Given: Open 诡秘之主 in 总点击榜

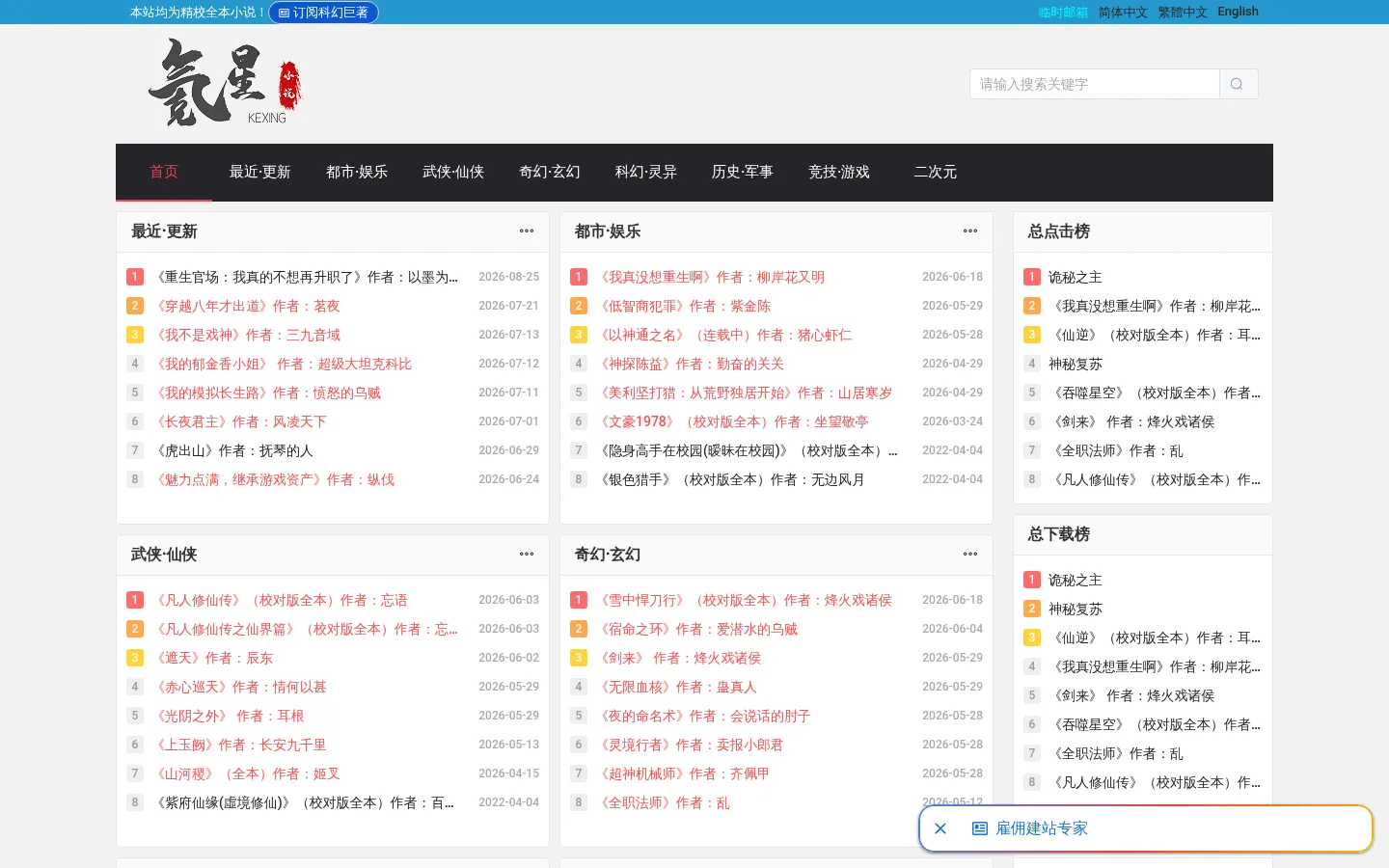Looking at the screenshot, I should coord(1075,277).
